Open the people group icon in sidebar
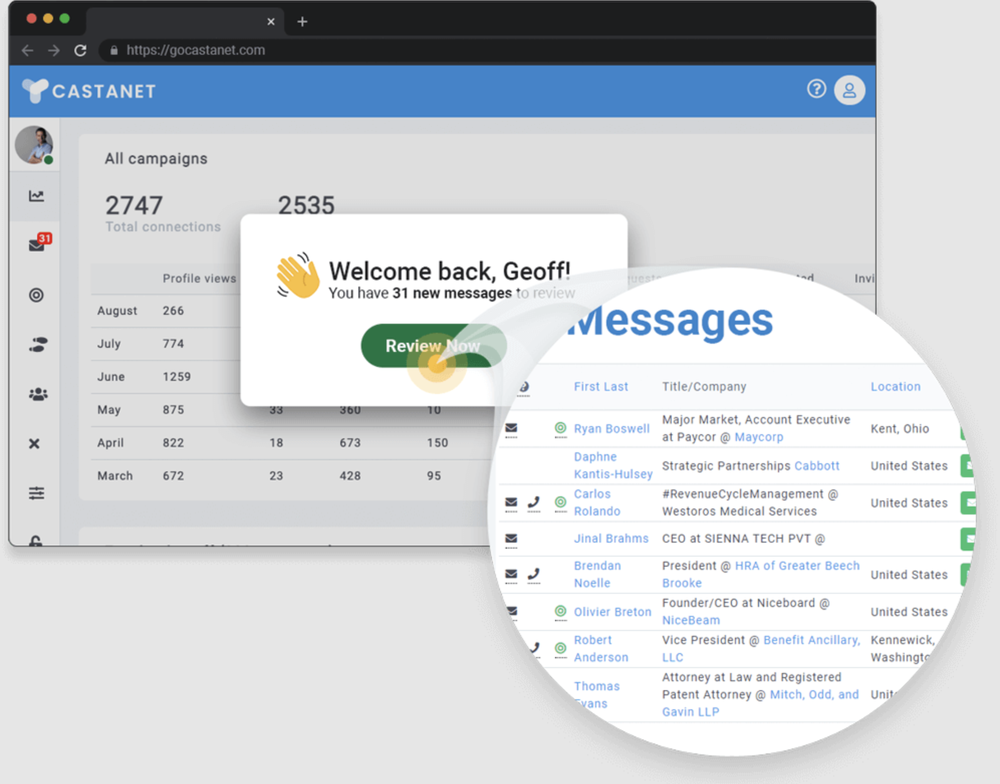Viewport: 1000px width, 784px height. pyautogui.click(x=38, y=394)
